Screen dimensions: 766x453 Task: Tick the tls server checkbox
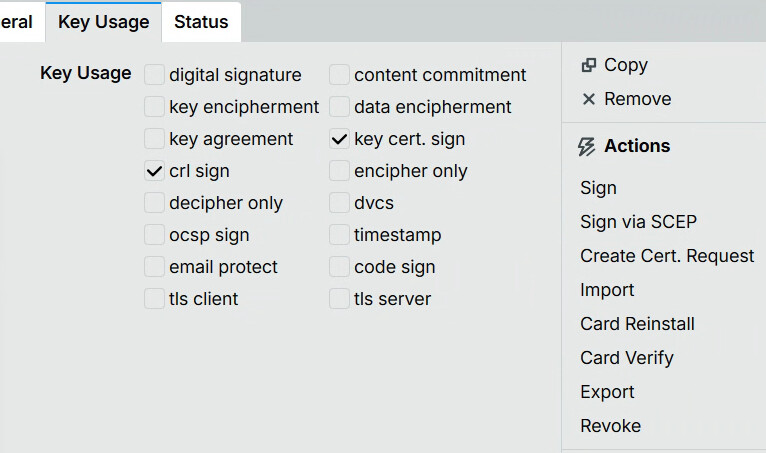(339, 299)
